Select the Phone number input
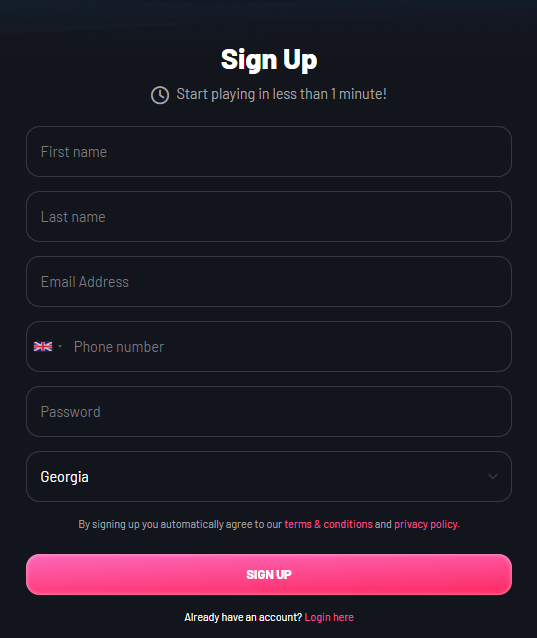Viewport: 537px width, 638px height. [289, 347]
